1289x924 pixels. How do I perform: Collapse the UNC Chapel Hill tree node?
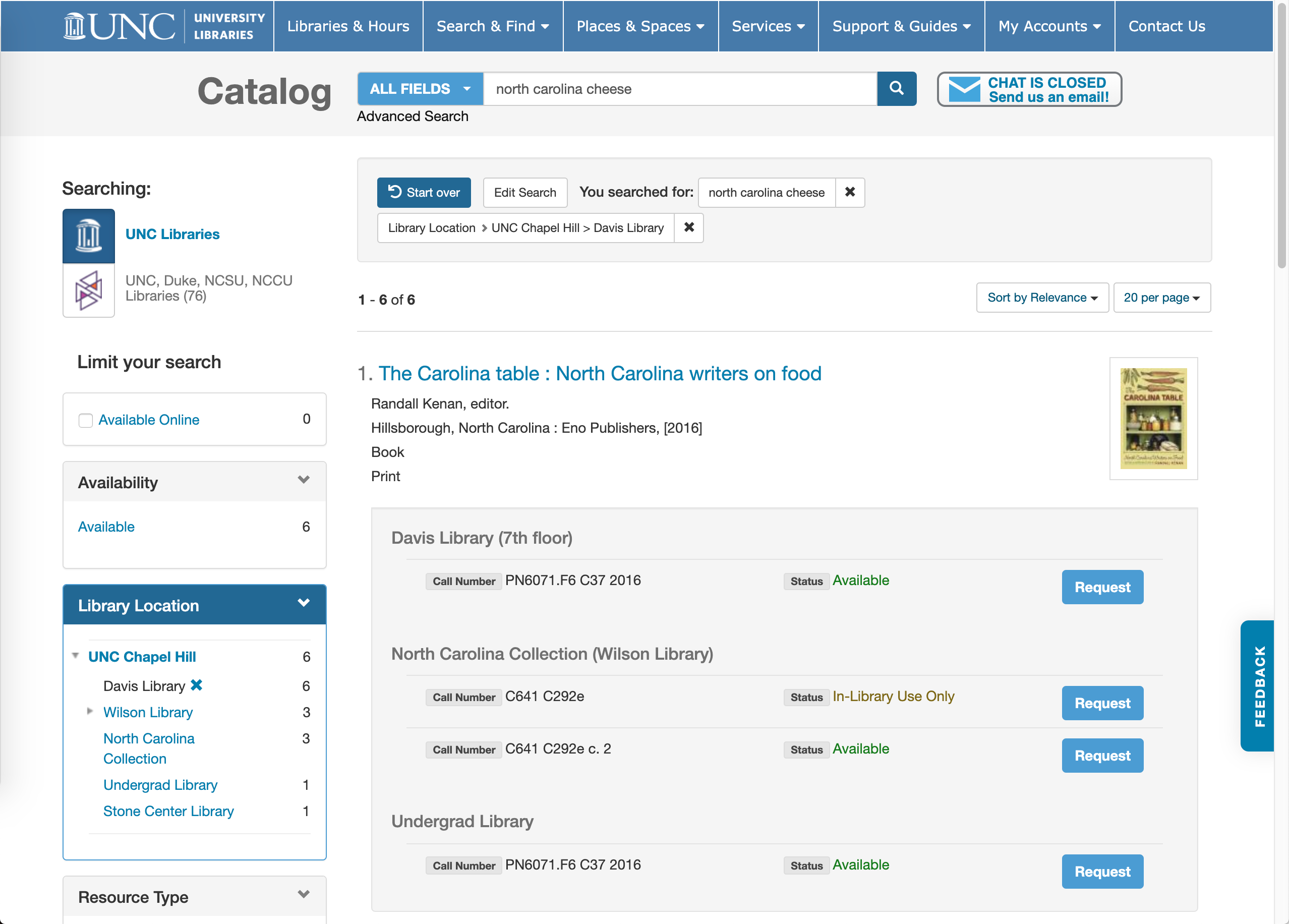coord(75,656)
